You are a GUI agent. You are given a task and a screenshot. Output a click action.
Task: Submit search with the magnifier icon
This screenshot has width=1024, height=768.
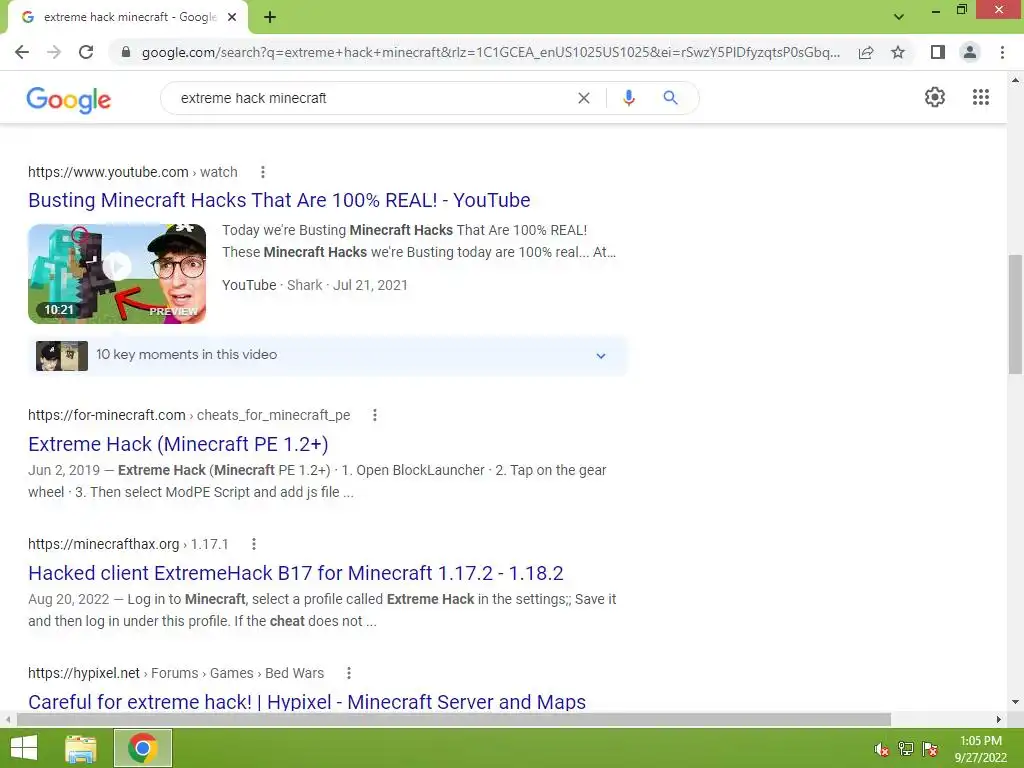click(670, 98)
